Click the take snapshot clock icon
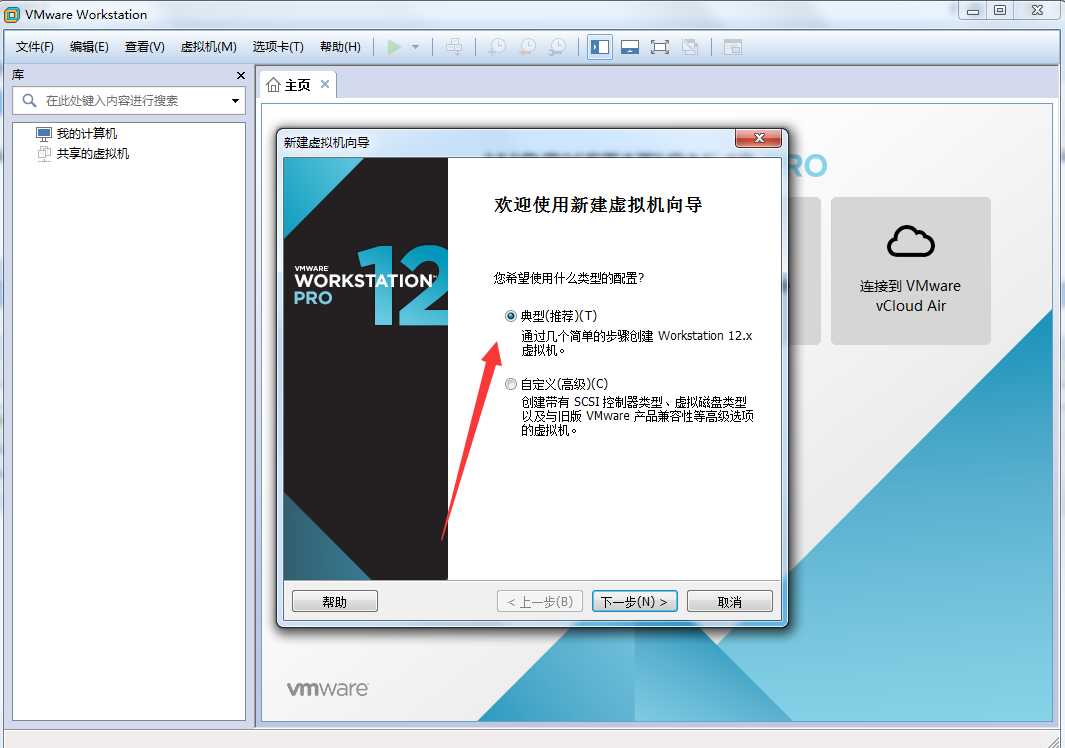The height and width of the screenshot is (748, 1065). click(497, 47)
